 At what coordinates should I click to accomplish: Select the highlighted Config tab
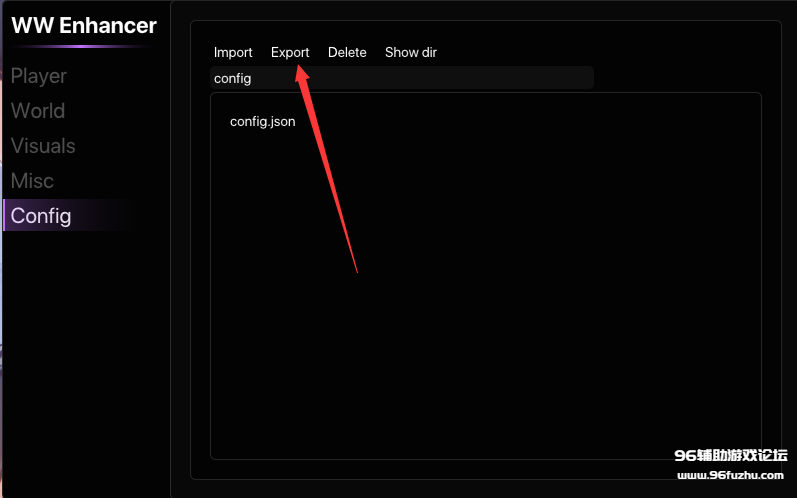(x=41, y=216)
